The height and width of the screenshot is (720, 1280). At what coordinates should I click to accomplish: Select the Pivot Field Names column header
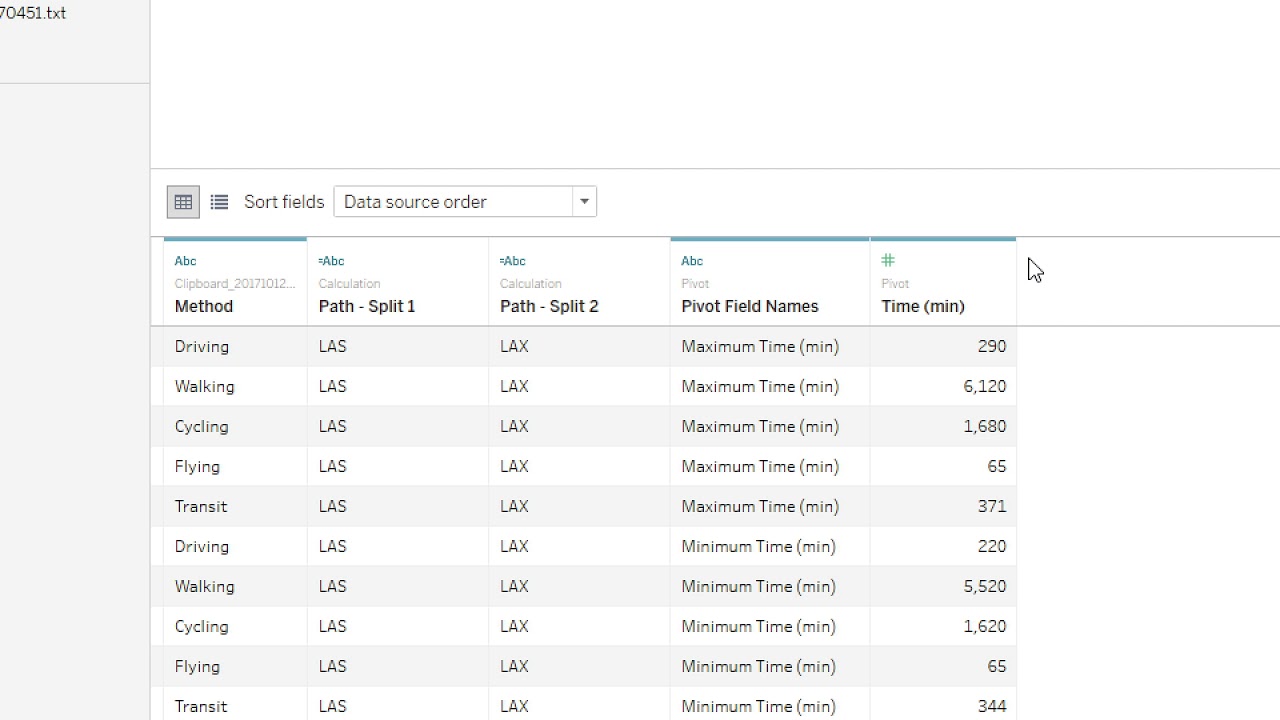(x=770, y=282)
